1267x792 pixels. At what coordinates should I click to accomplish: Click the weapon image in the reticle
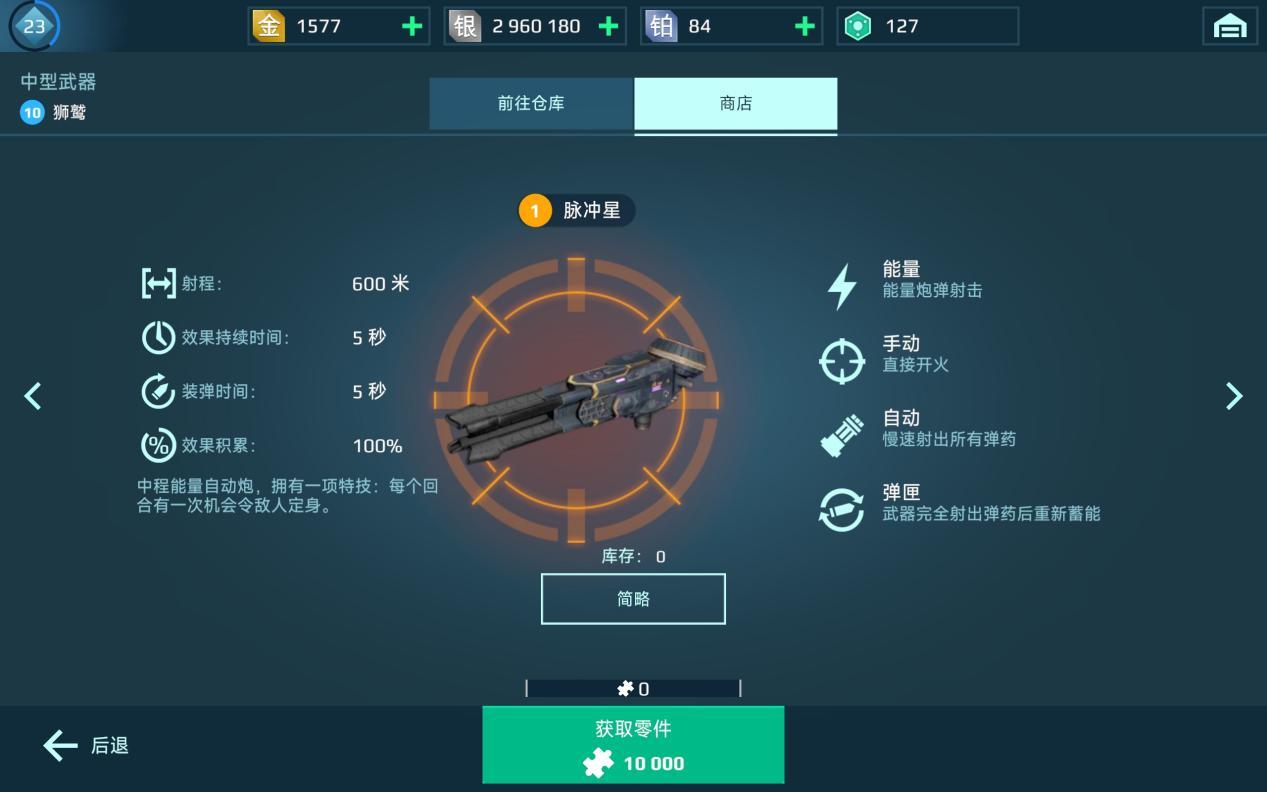(577, 398)
